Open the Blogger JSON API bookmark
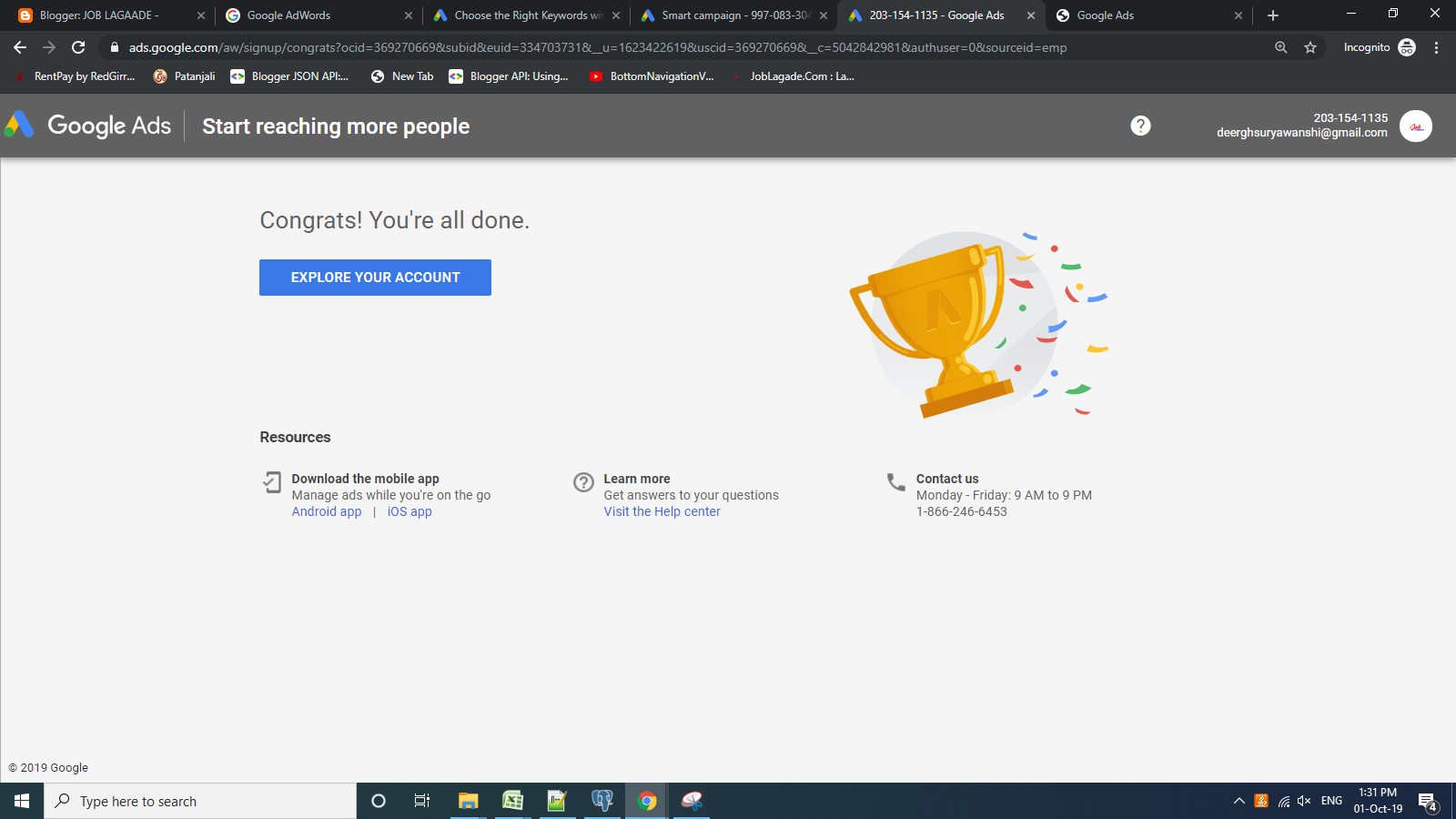 click(x=289, y=76)
